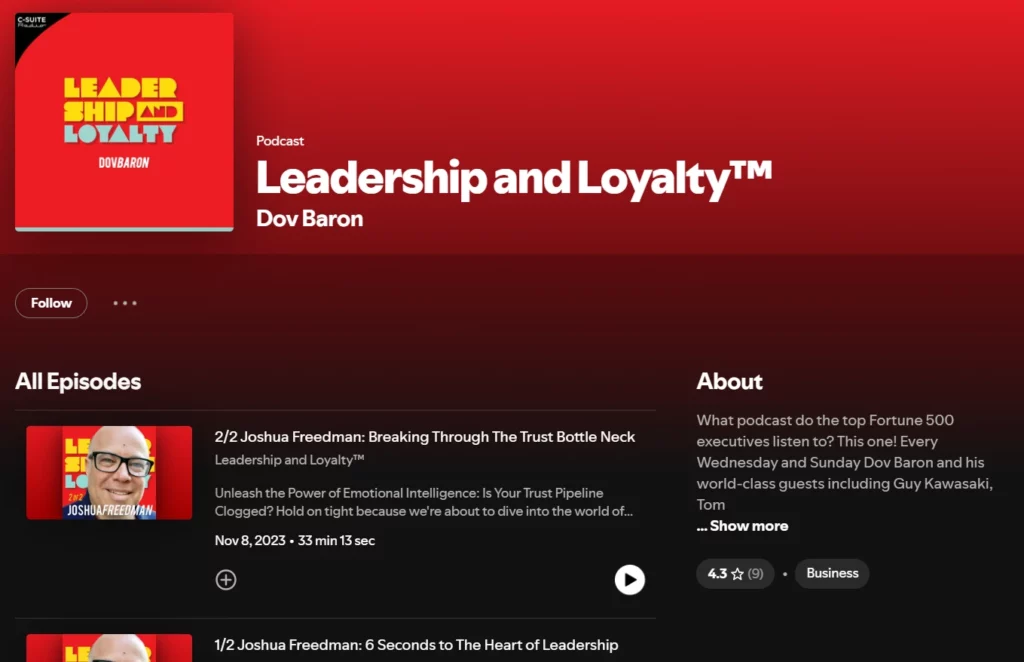Image resolution: width=1024 pixels, height=662 pixels.
Task: Click the episode description about Emotional Intelligence
Action: tap(409, 503)
